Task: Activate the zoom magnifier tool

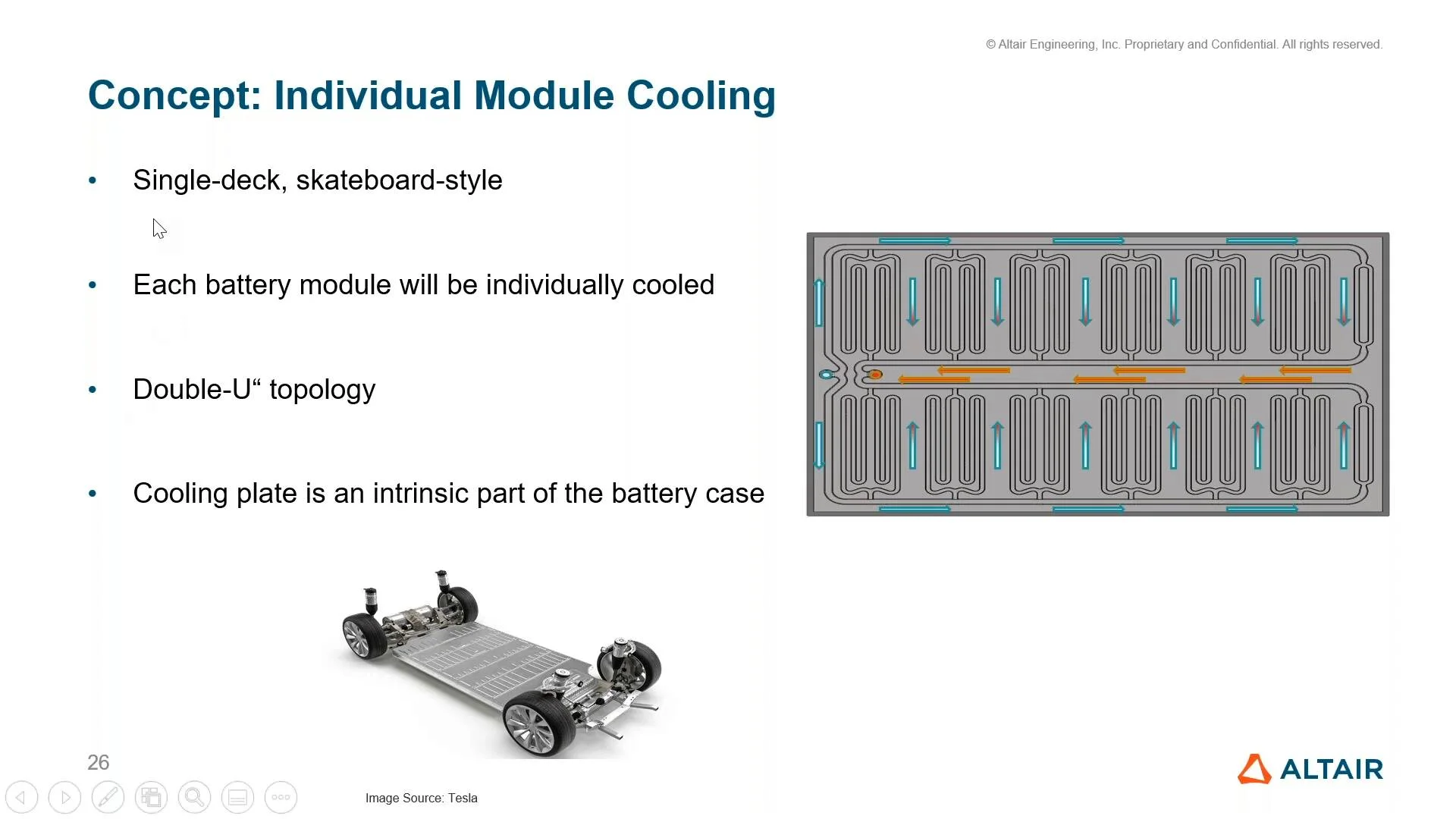Action: [194, 797]
